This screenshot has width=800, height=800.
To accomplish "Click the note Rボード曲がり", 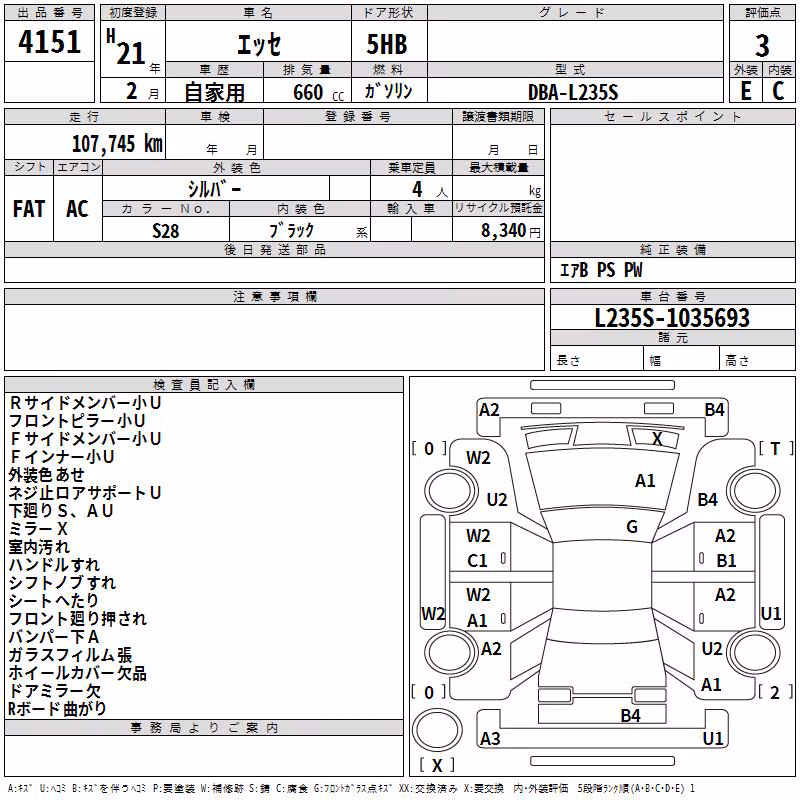I will (57, 709).
